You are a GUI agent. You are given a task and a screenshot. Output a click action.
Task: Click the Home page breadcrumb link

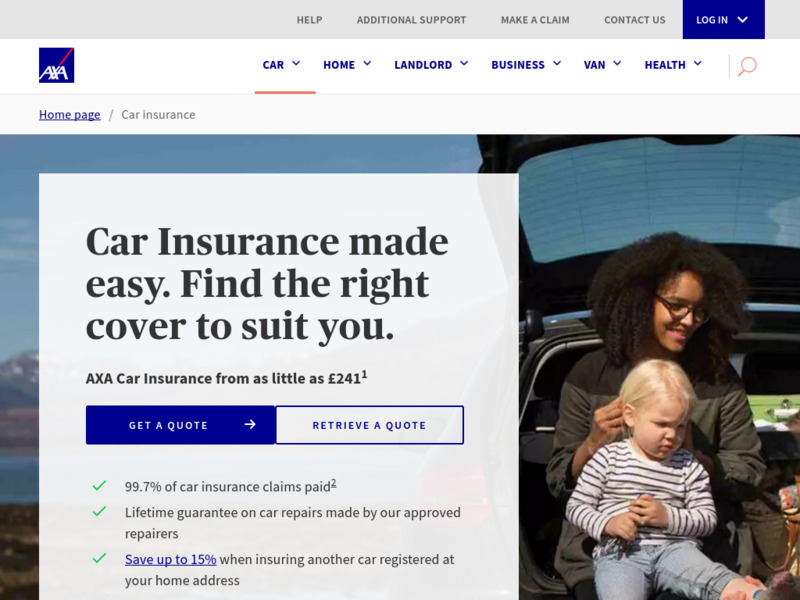pos(69,115)
